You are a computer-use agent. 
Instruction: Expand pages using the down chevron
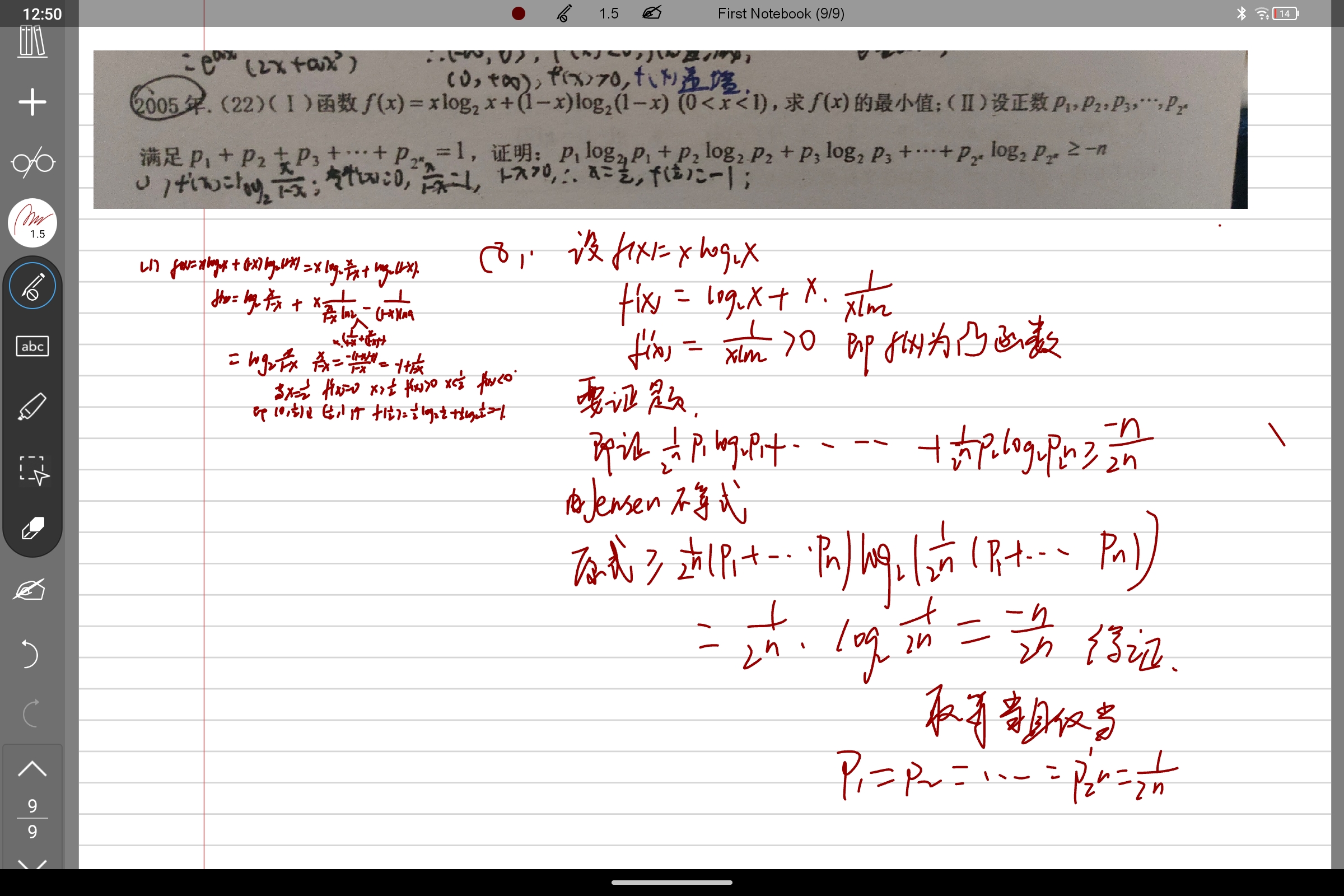point(32,864)
